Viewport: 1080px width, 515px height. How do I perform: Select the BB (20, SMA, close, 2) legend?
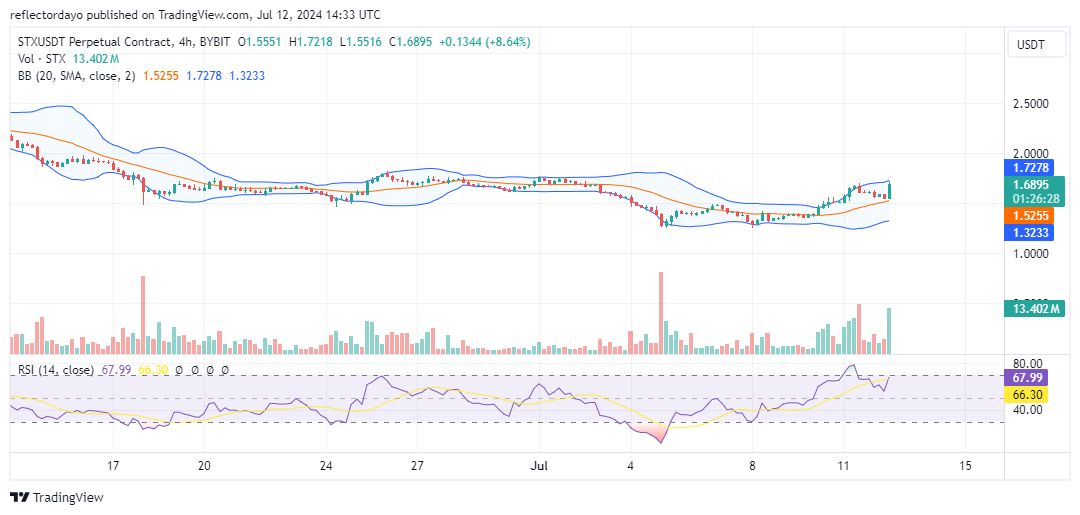[78, 76]
